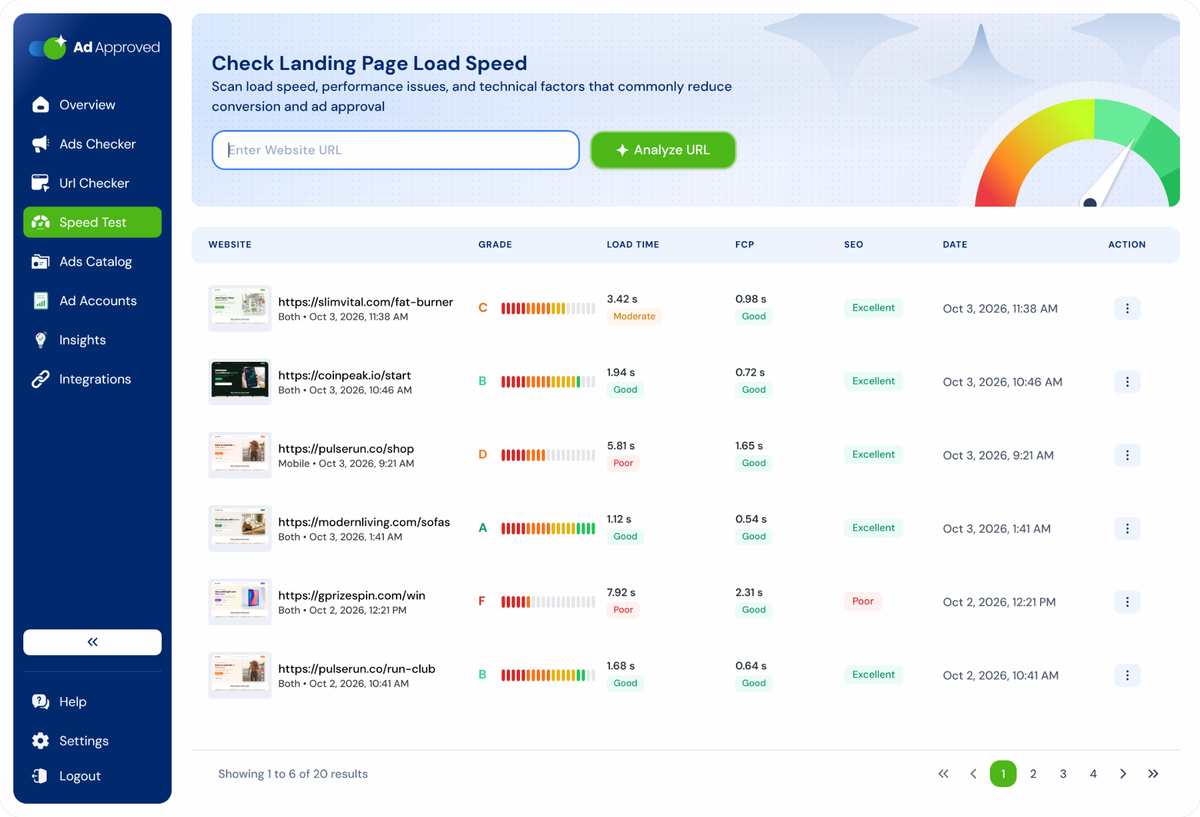
Task: Open the Url Checker menu item
Action: 92,183
